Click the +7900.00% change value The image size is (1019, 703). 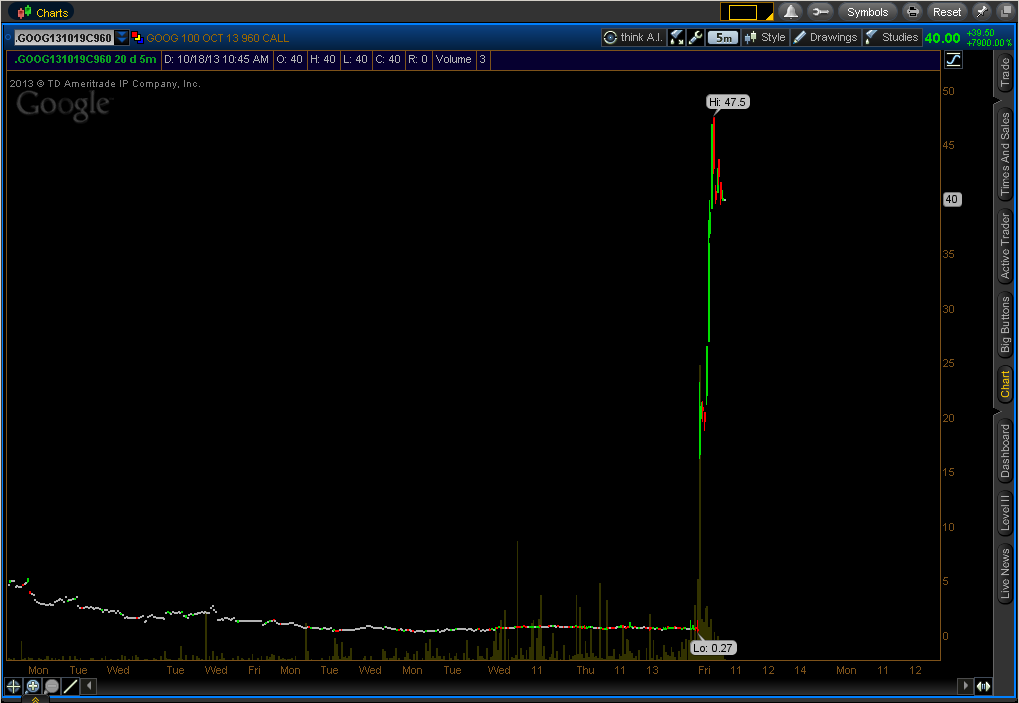989,43
